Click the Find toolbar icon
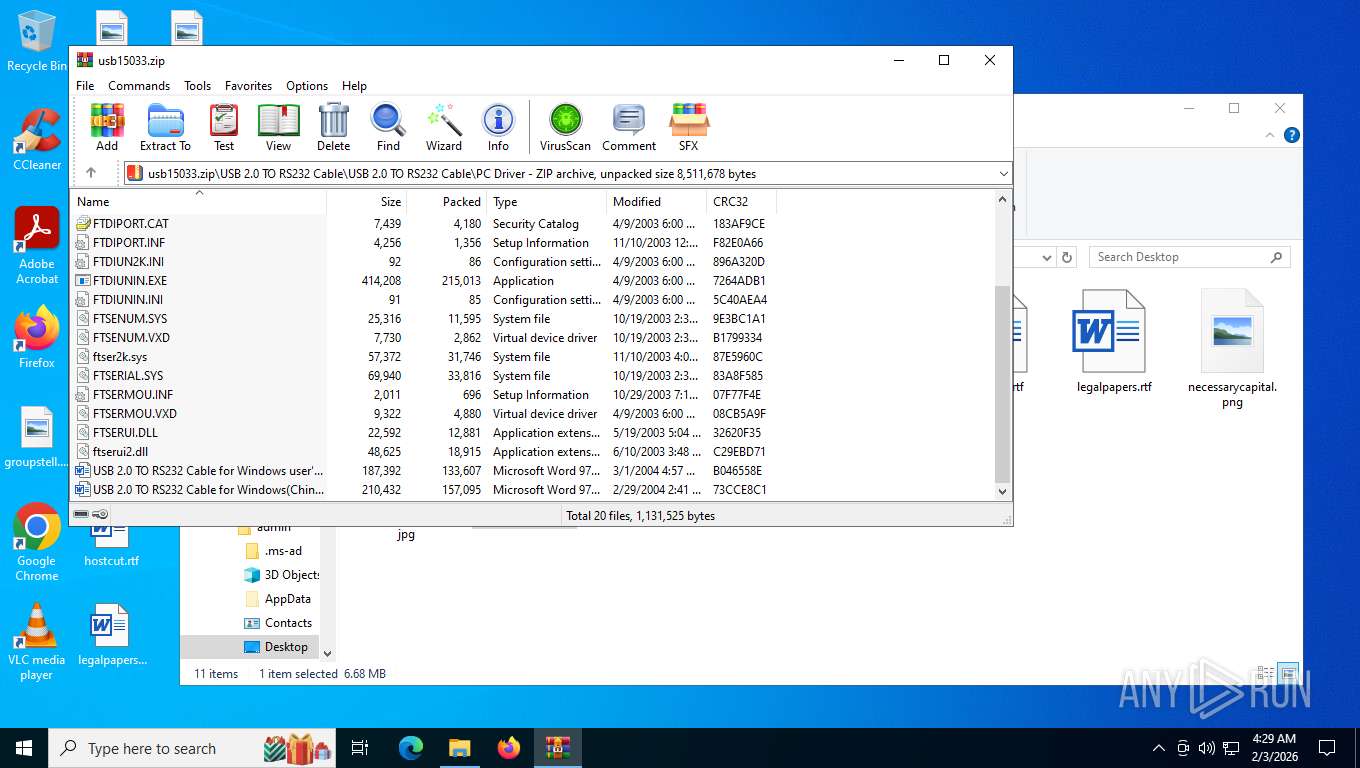This screenshot has width=1360, height=768. [x=388, y=127]
